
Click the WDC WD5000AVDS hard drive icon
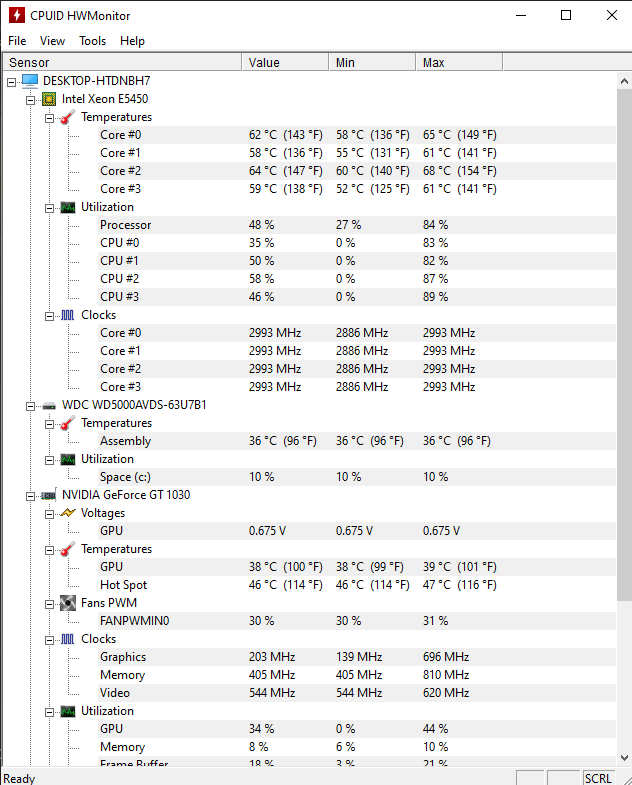click(49, 406)
